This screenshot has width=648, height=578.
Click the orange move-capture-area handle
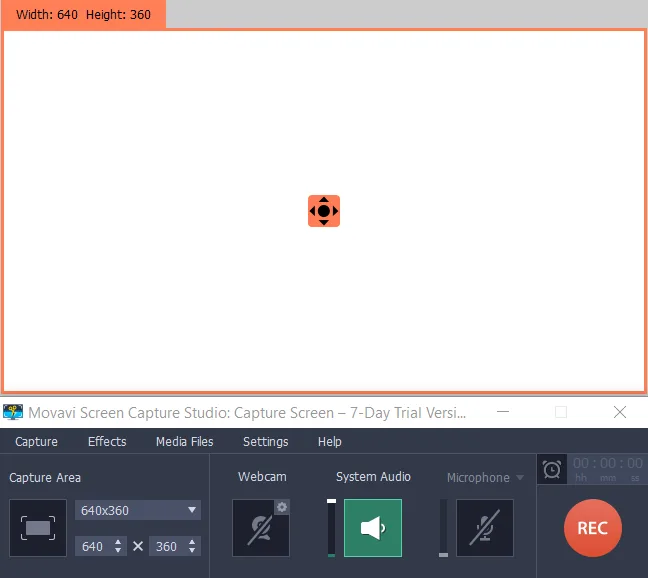pos(324,211)
